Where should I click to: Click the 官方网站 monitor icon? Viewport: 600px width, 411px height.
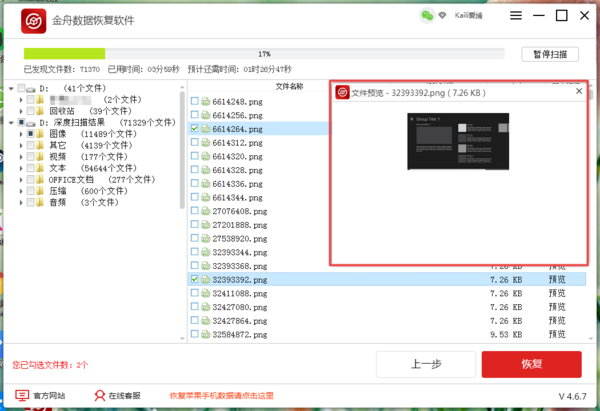[x=22, y=396]
